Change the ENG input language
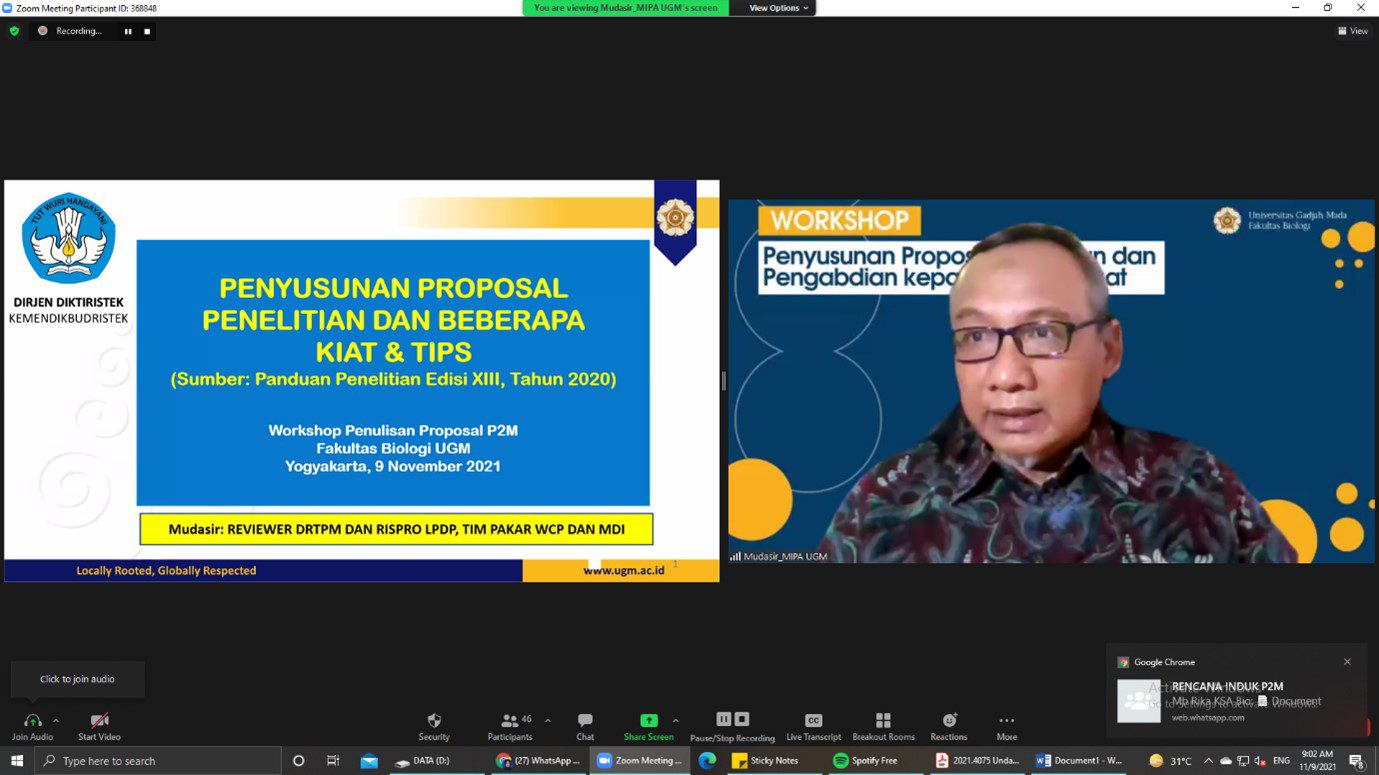 [1281, 761]
